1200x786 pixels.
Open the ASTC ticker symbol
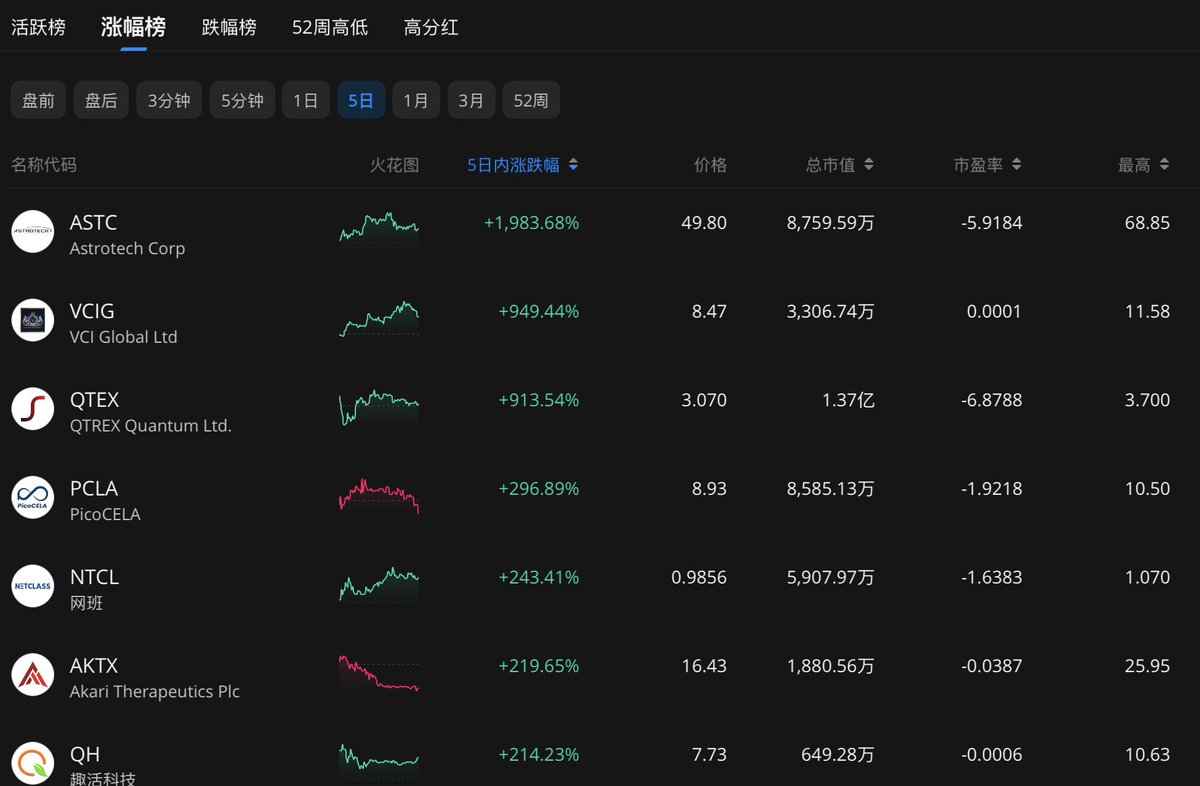coord(94,222)
